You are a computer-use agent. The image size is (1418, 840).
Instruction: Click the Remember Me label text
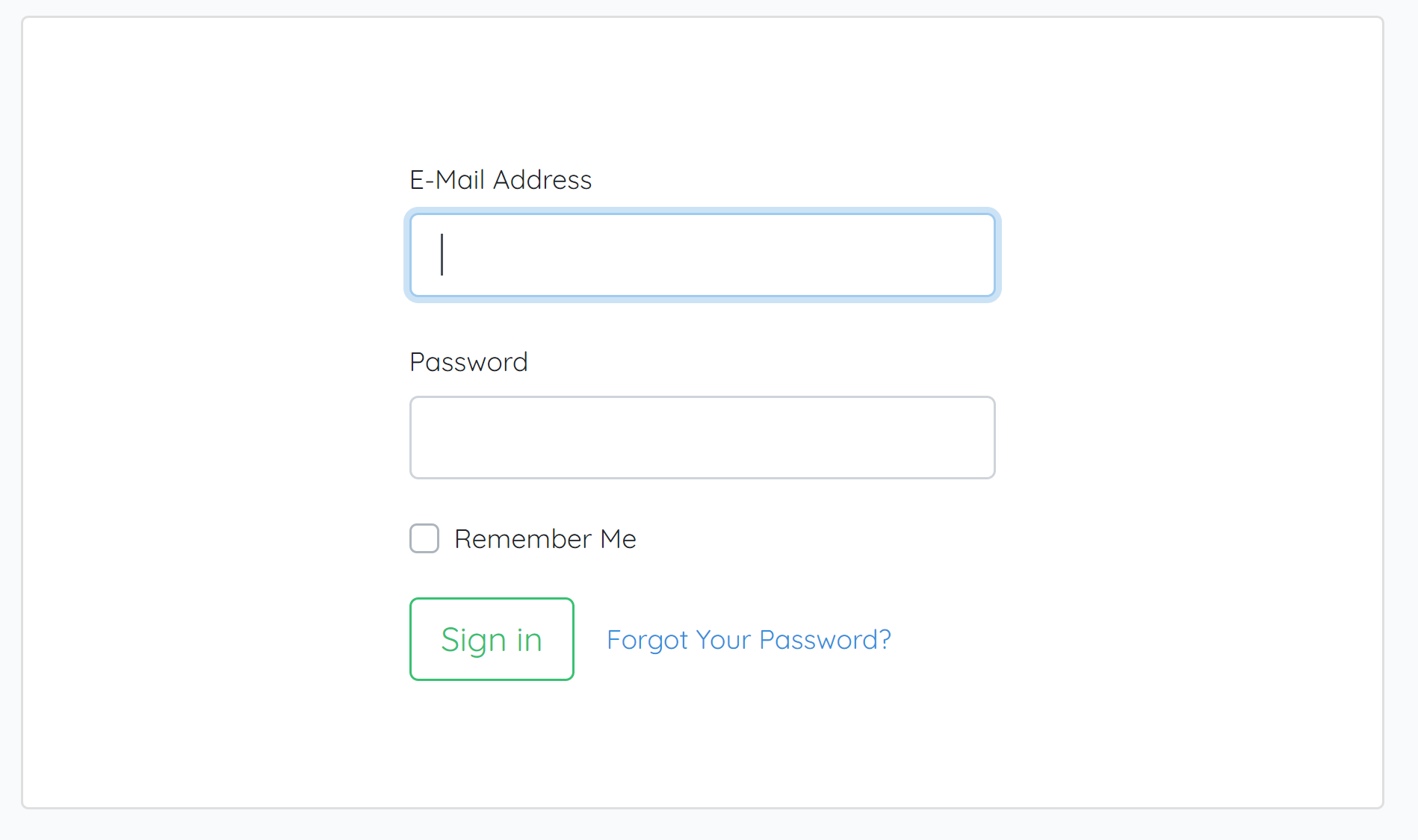click(x=545, y=539)
